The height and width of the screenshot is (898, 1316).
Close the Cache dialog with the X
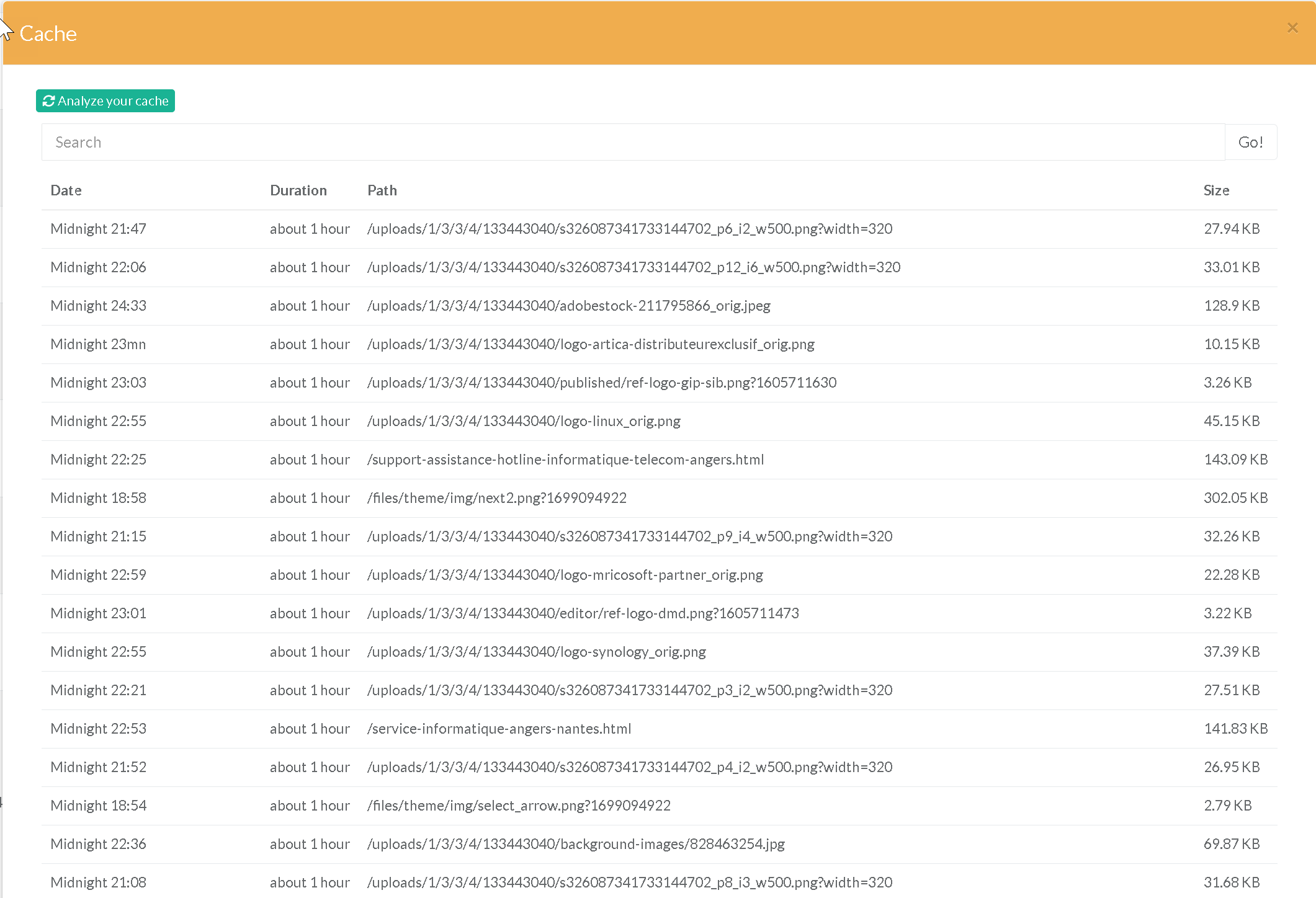click(1292, 28)
